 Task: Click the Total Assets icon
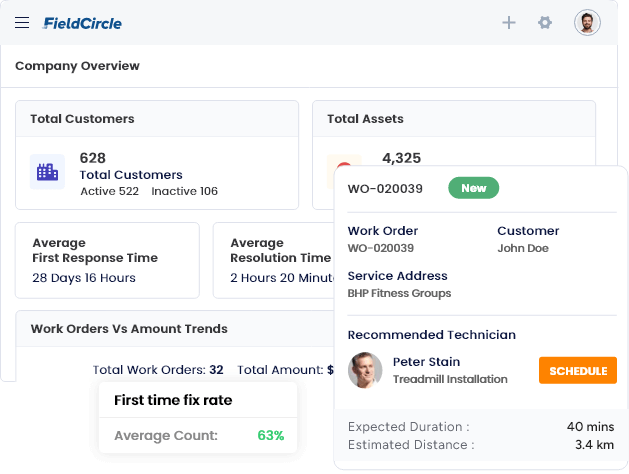pyautogui.click(x=343, y=167)
